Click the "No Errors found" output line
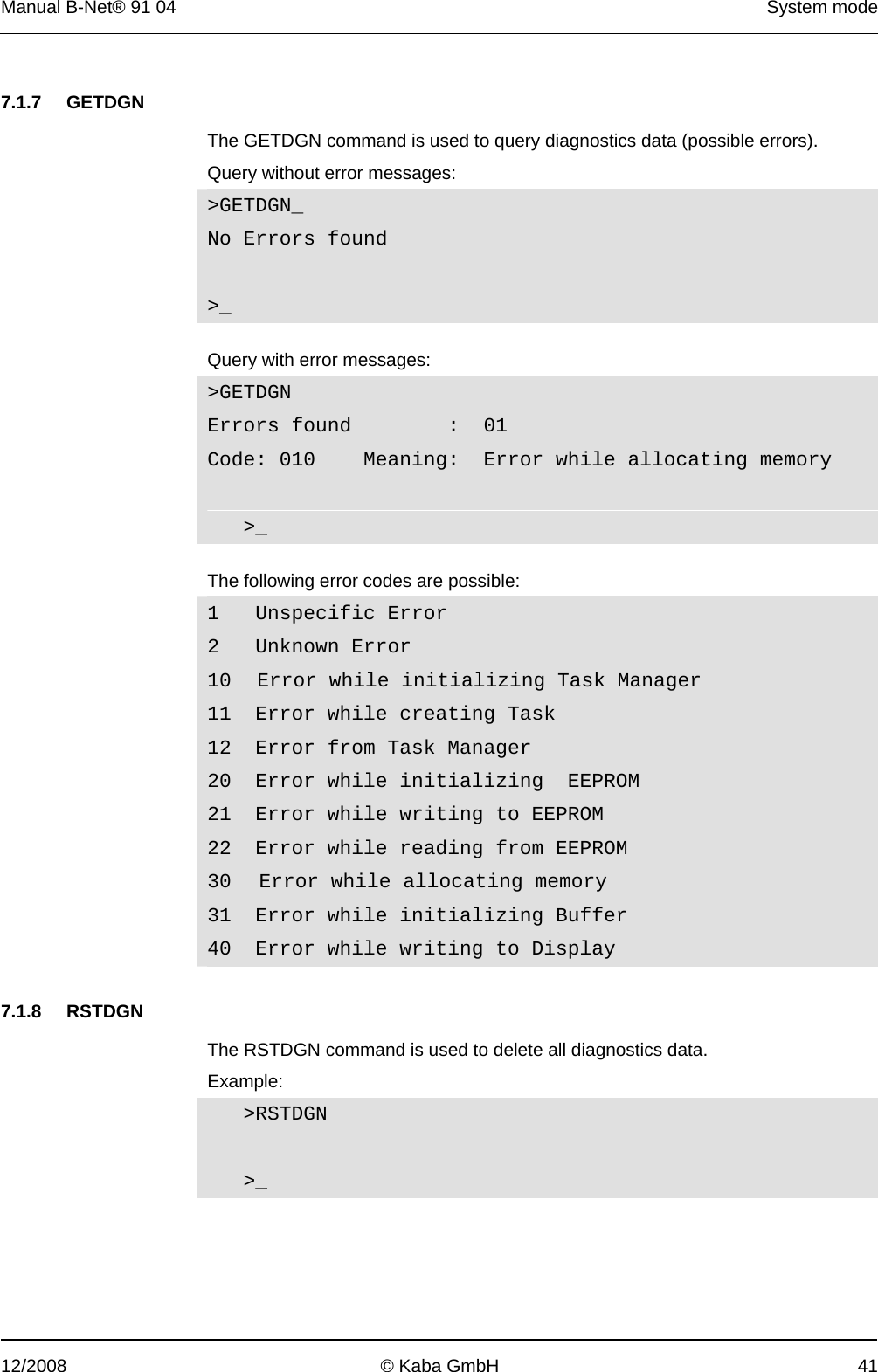Screen dimensions: 878x1372 pos(297,239)
